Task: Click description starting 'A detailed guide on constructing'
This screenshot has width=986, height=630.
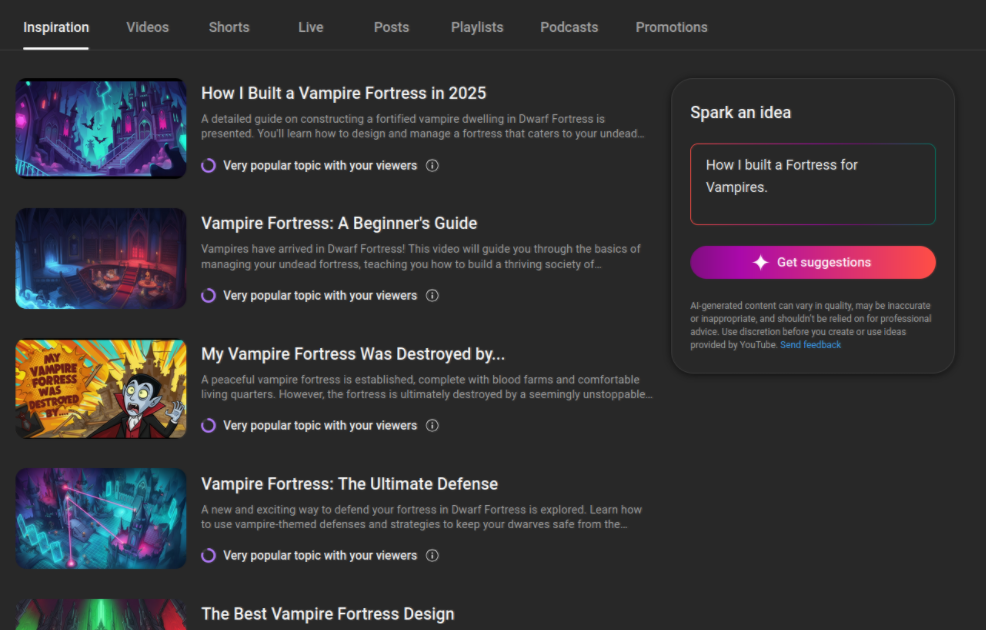Action: pyautogui.click(x=423, y=126)
